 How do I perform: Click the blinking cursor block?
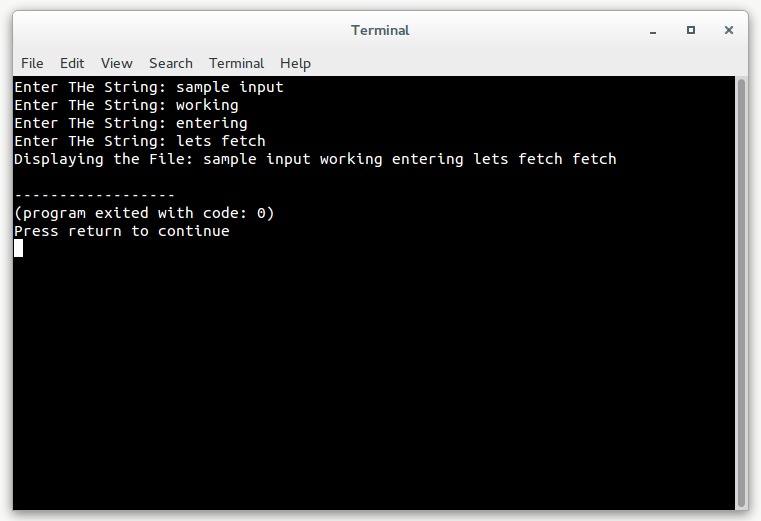[x=18, y=248]
